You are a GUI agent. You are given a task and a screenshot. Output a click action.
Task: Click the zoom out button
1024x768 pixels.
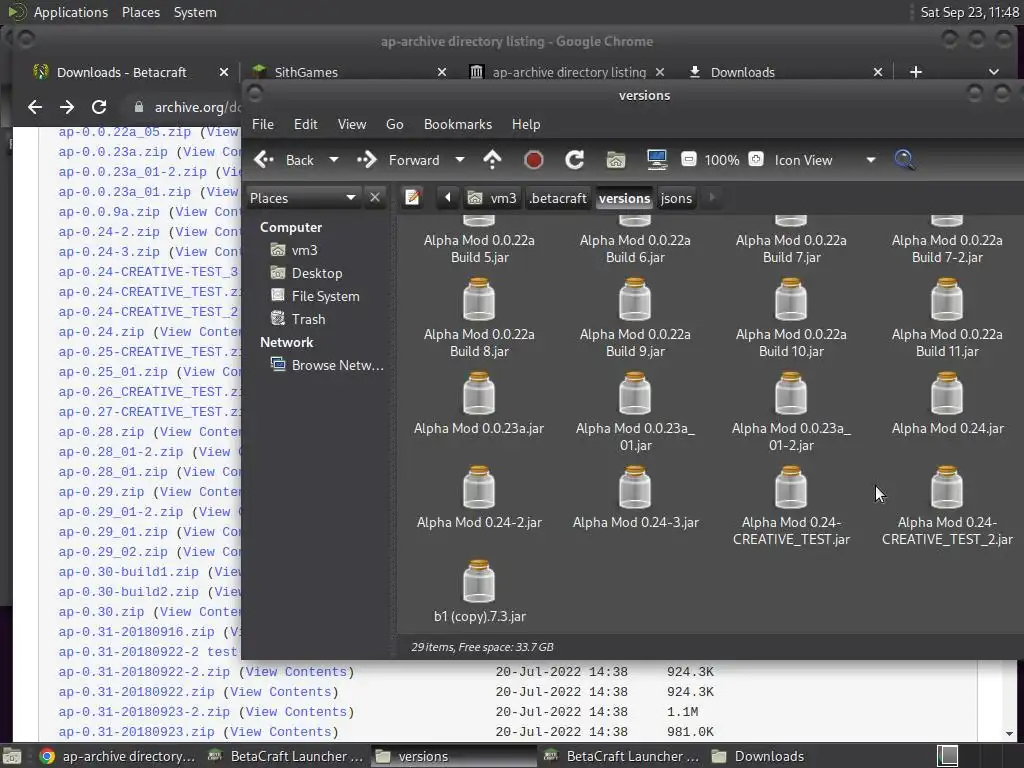[x=688, y=159]
